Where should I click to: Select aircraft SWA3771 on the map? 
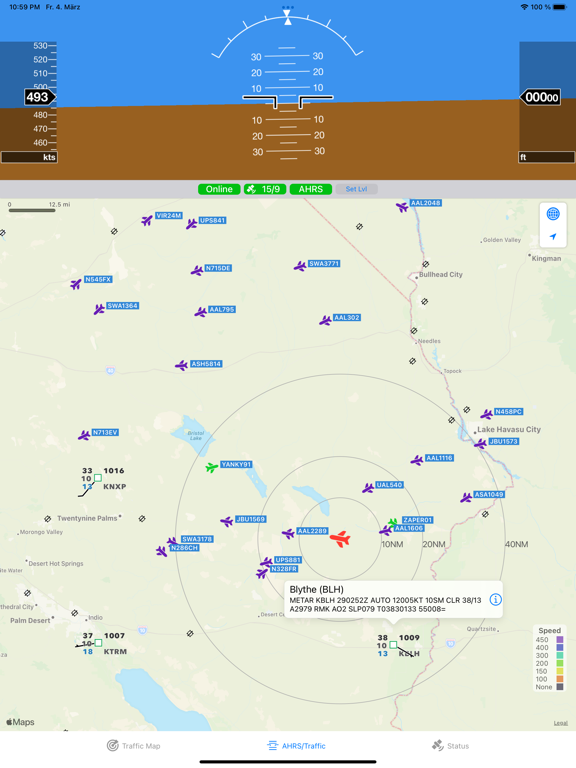300,266
